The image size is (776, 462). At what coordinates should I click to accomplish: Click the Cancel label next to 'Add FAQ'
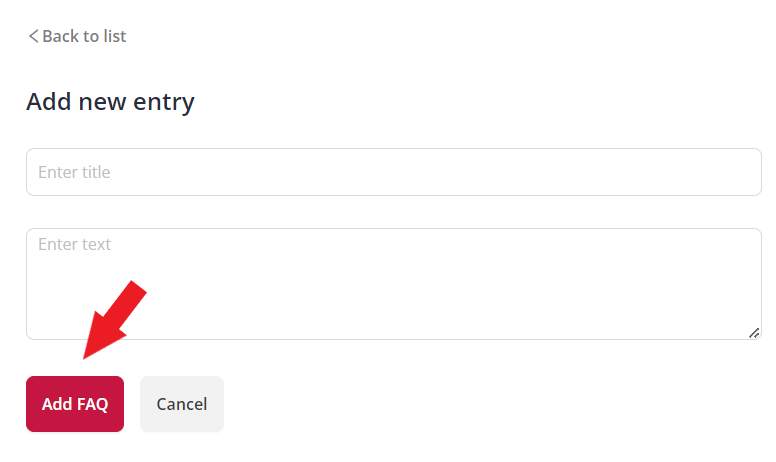point(182,404)
